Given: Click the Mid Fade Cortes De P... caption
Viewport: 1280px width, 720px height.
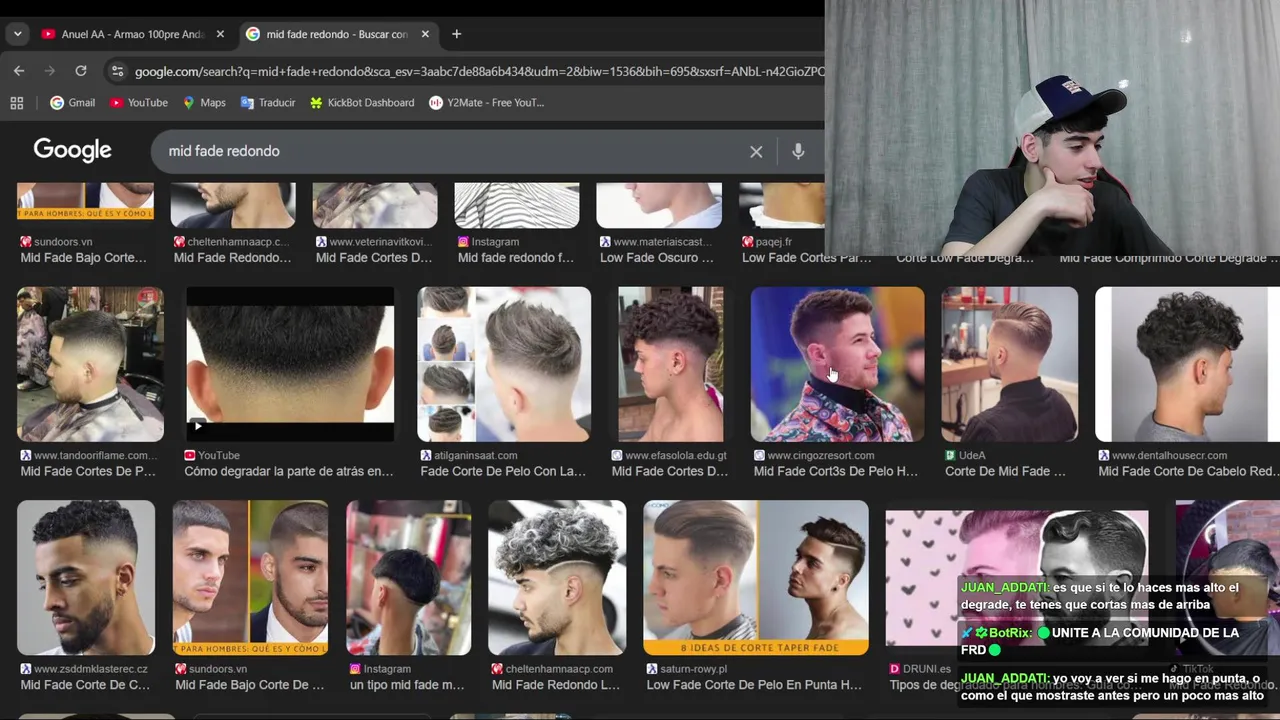Looking at the screenshot, I should pyautogui.click(x=88, y=471).
